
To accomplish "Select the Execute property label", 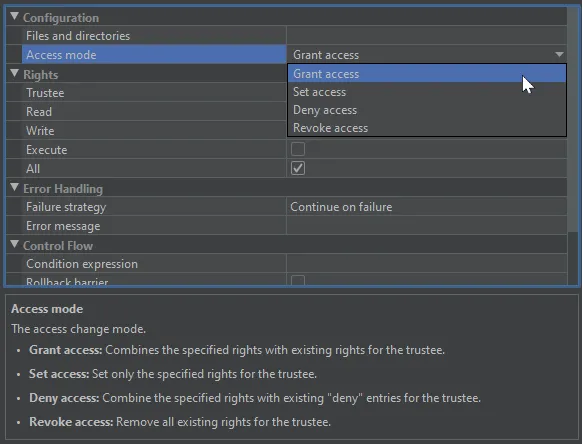I will 47,150.
